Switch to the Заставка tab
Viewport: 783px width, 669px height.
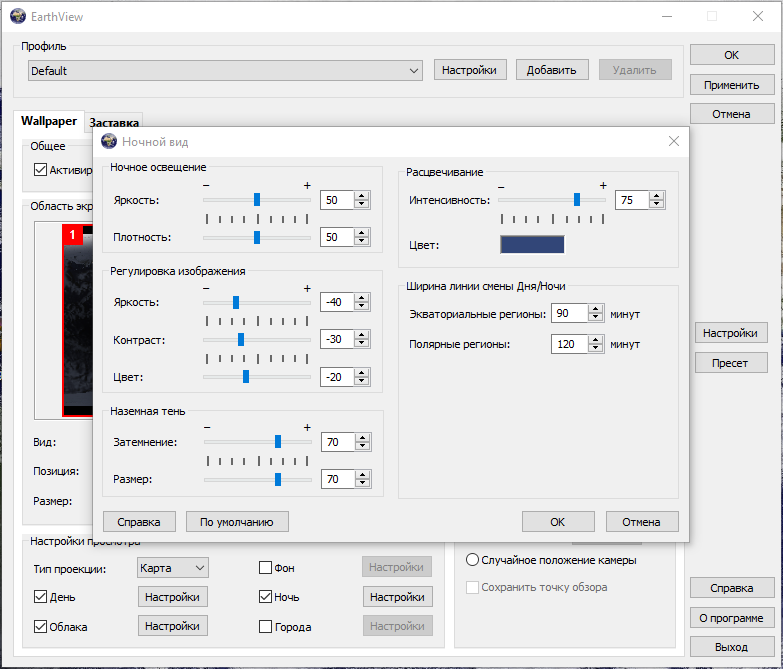tap(114, 122)
